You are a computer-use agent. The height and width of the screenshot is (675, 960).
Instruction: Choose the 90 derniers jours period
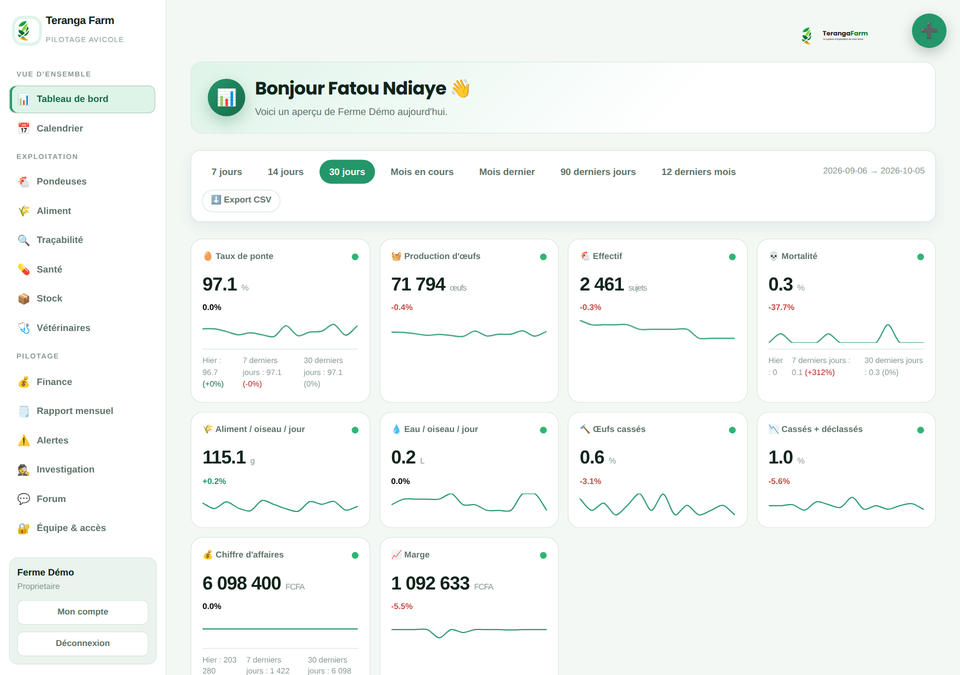point(598,172)
